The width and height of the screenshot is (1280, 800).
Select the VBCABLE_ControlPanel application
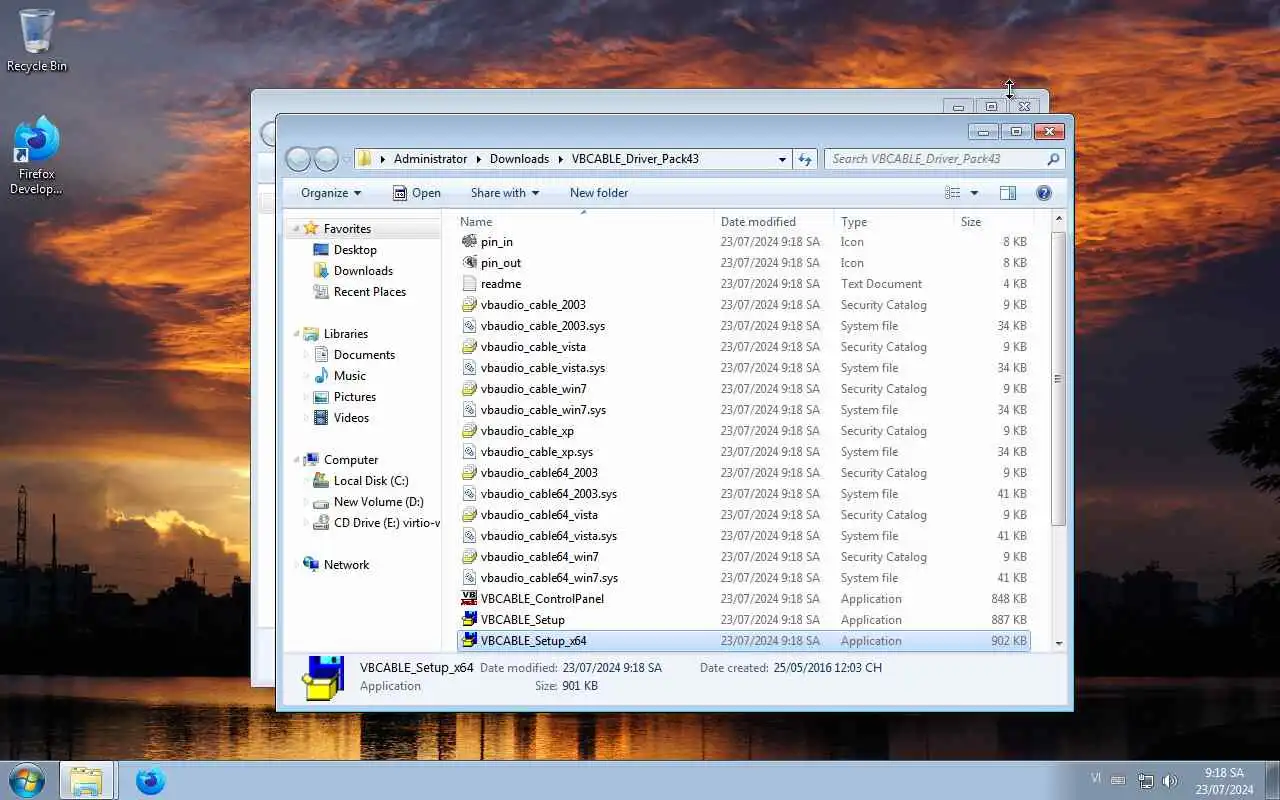743,599
